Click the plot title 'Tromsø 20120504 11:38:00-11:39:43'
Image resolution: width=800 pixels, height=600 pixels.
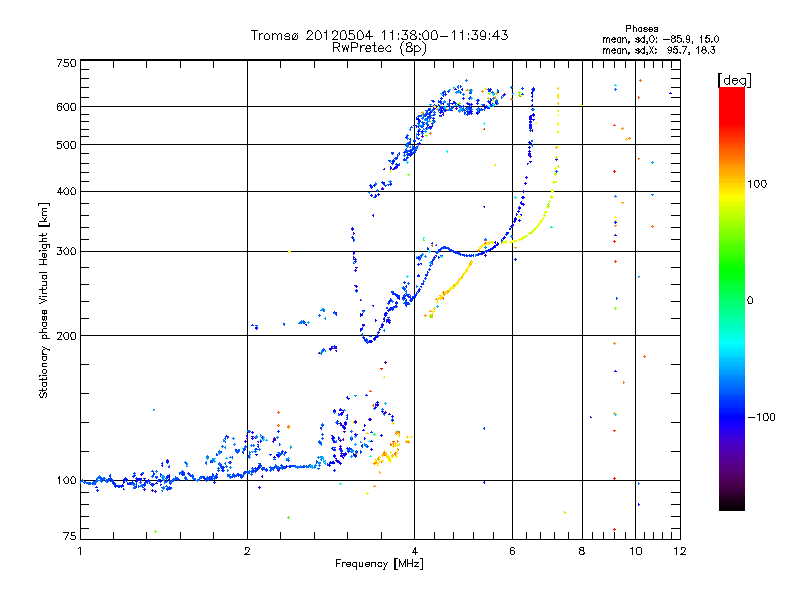379,35
